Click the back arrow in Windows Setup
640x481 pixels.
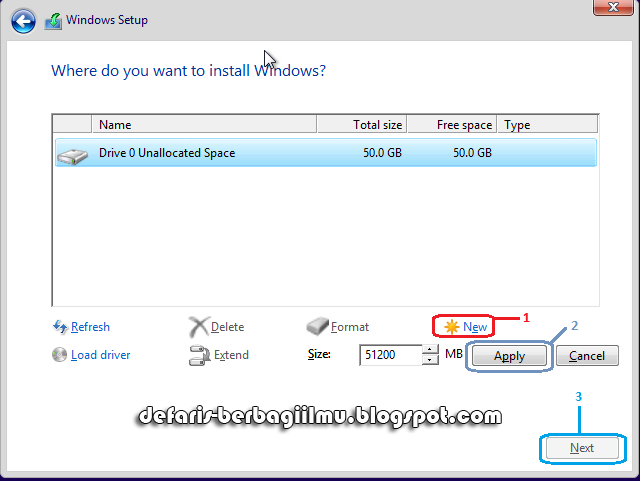click(24, 20)
